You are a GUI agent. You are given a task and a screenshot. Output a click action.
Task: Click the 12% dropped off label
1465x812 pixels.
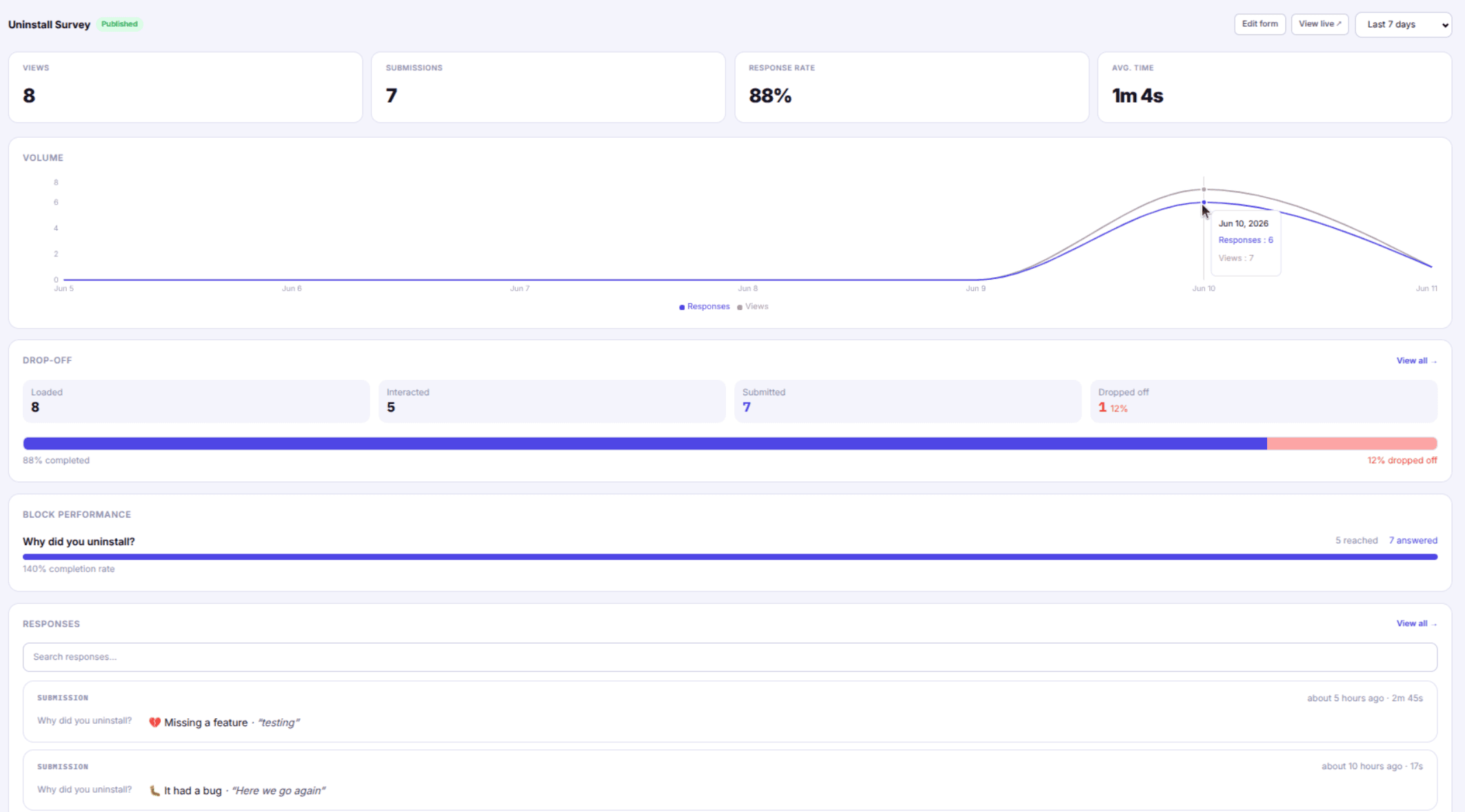click(x=1402, y=460)
